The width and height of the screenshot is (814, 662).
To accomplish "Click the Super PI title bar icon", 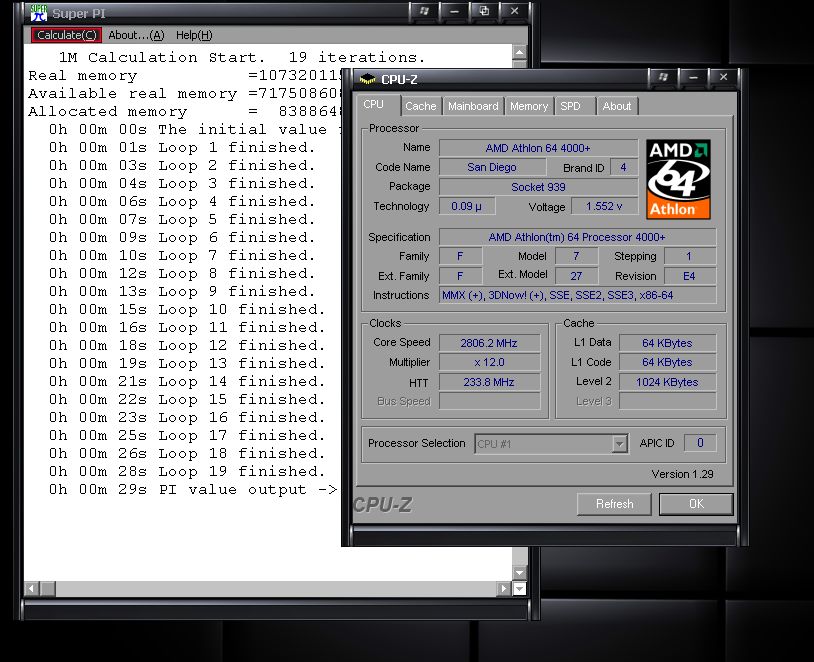I will (x=38, y=13).
